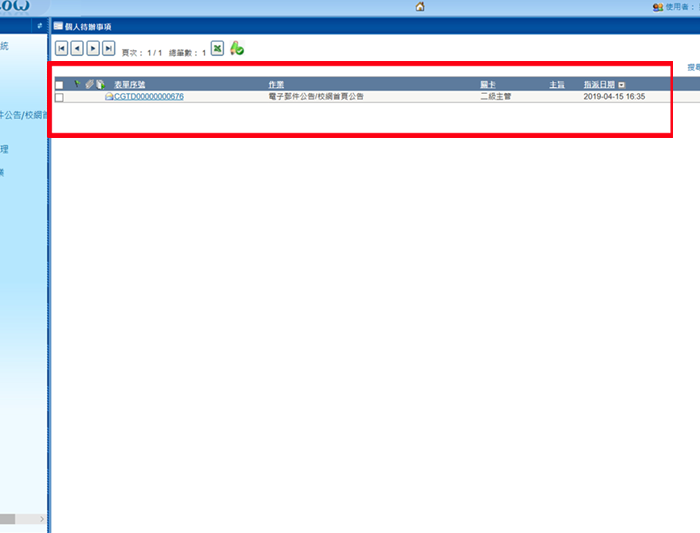Sort by the 關卡 column header

[x=488, y=85]
